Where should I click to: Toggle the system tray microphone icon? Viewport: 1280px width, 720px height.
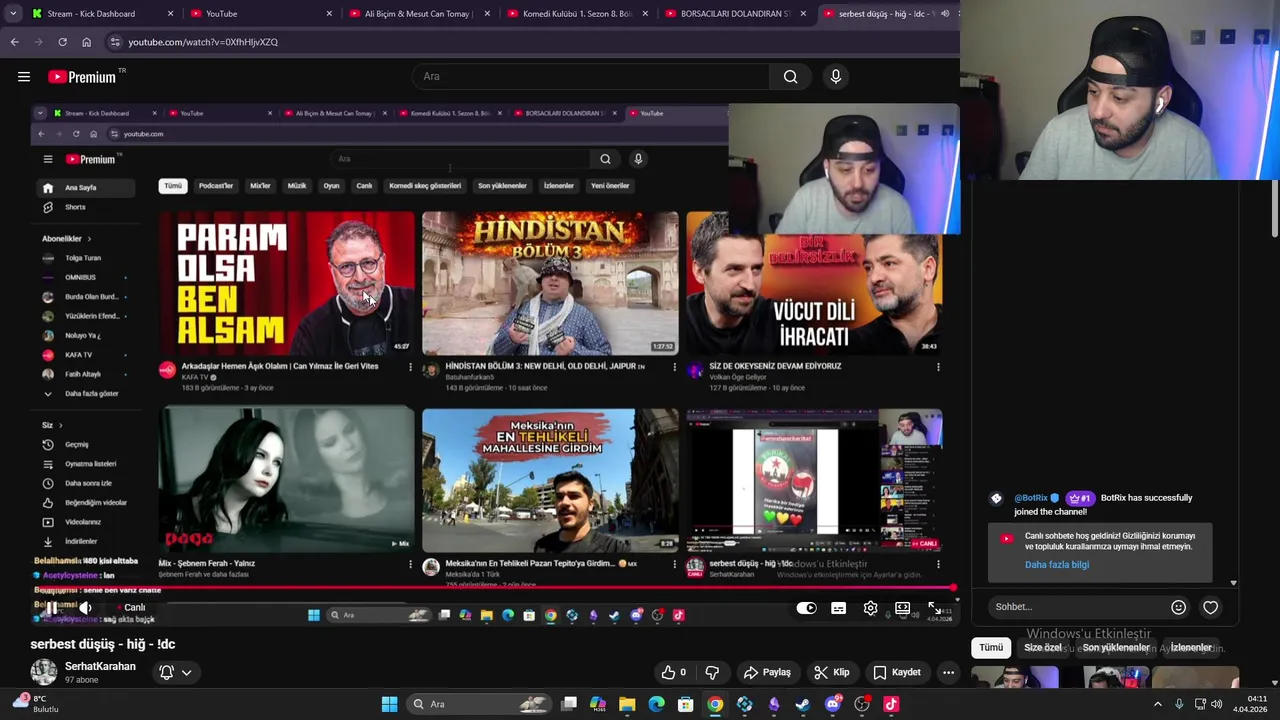tap(1179, 704)
